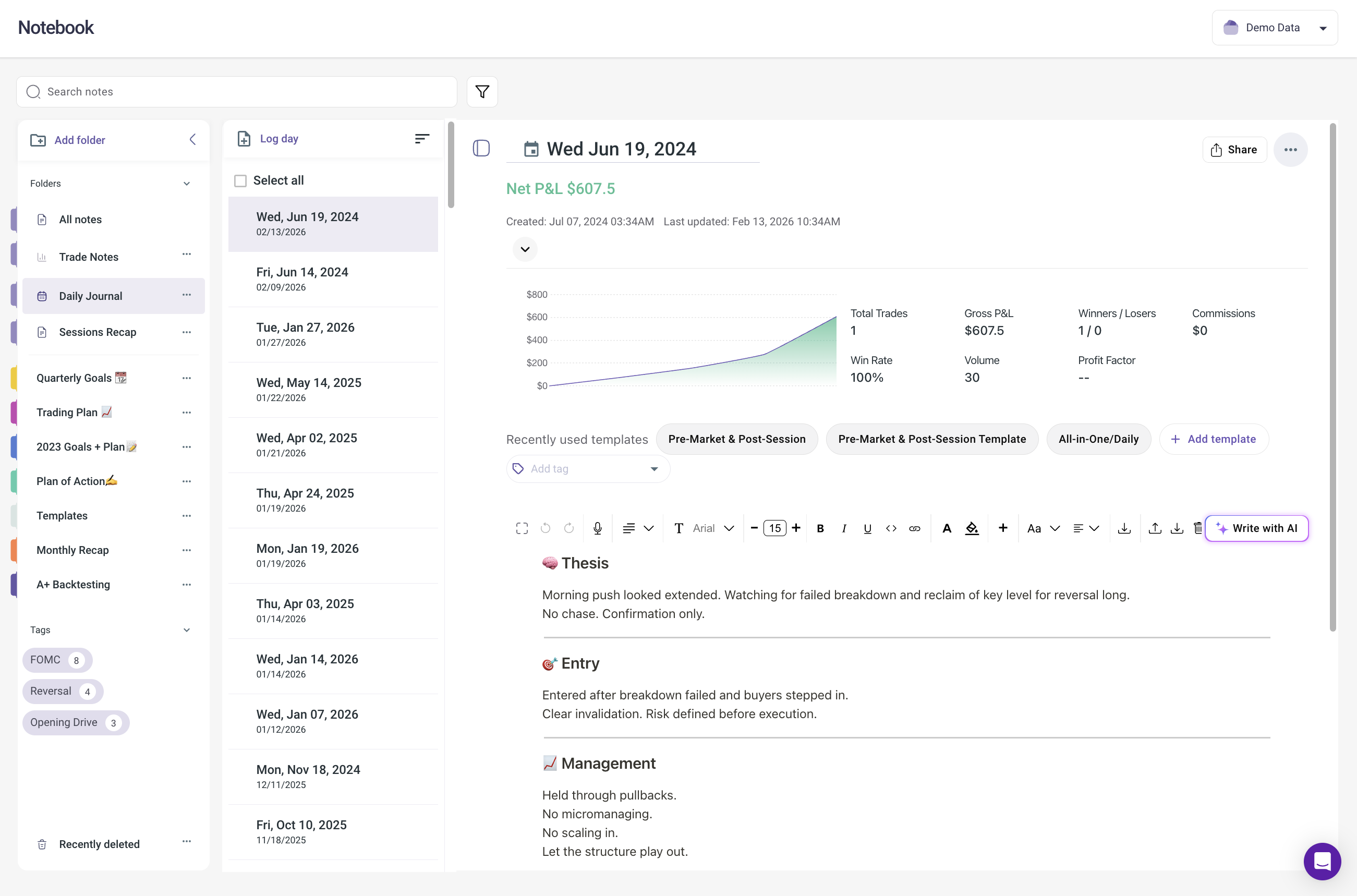Click the trash icon in editor toolbar
The height and width of the screenshot is (896, 1357).
coord(1197,528)
